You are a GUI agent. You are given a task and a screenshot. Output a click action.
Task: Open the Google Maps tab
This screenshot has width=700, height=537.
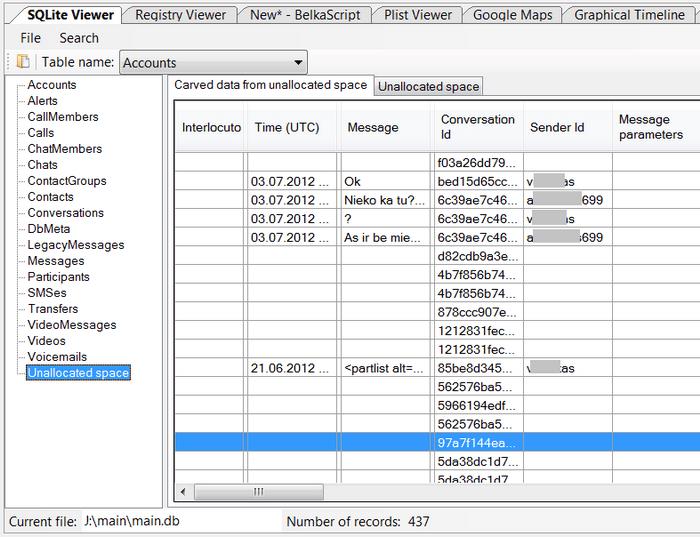[x=513, y=15]
